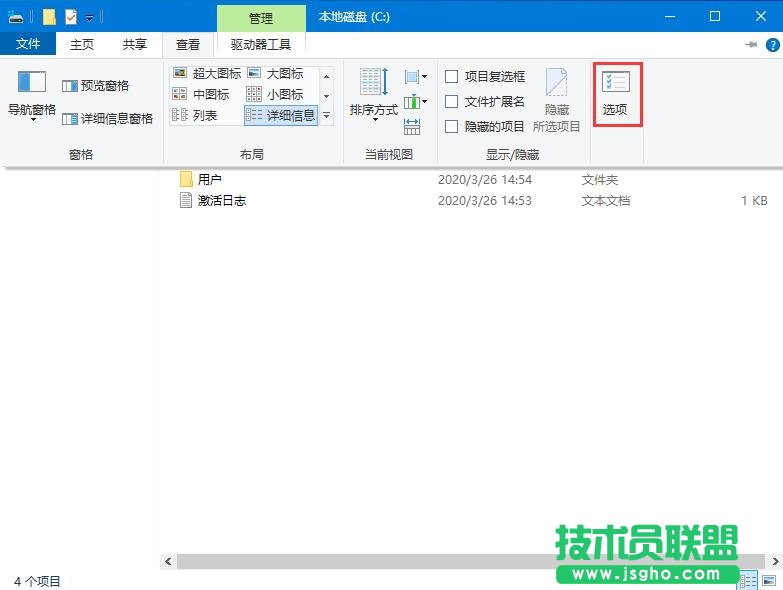Select the 激活日志 text file icon
This screenshot has height=590, width=783.
coord(186,200)
